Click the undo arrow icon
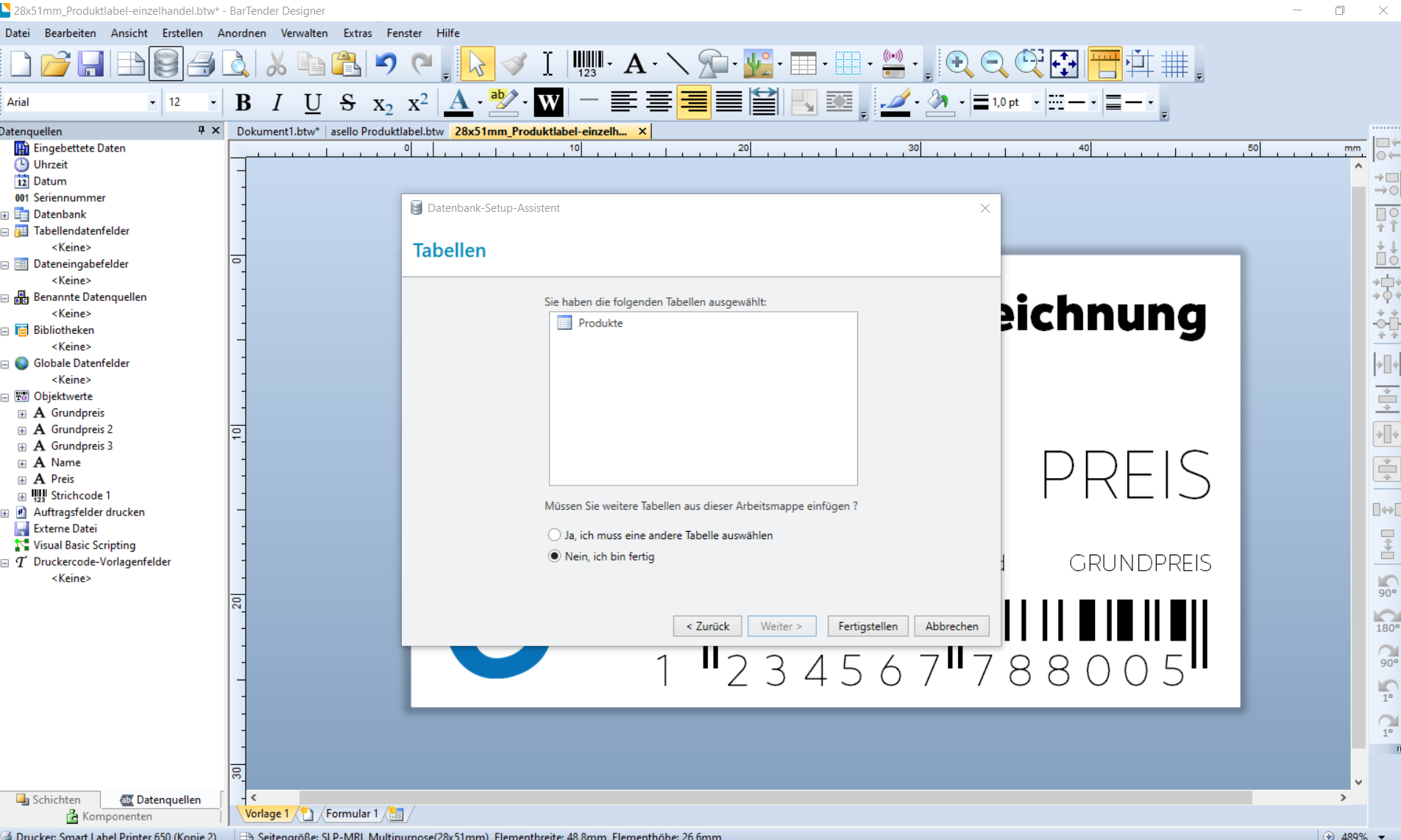This screenshot has width=1401, height=840. click(385, 64)
